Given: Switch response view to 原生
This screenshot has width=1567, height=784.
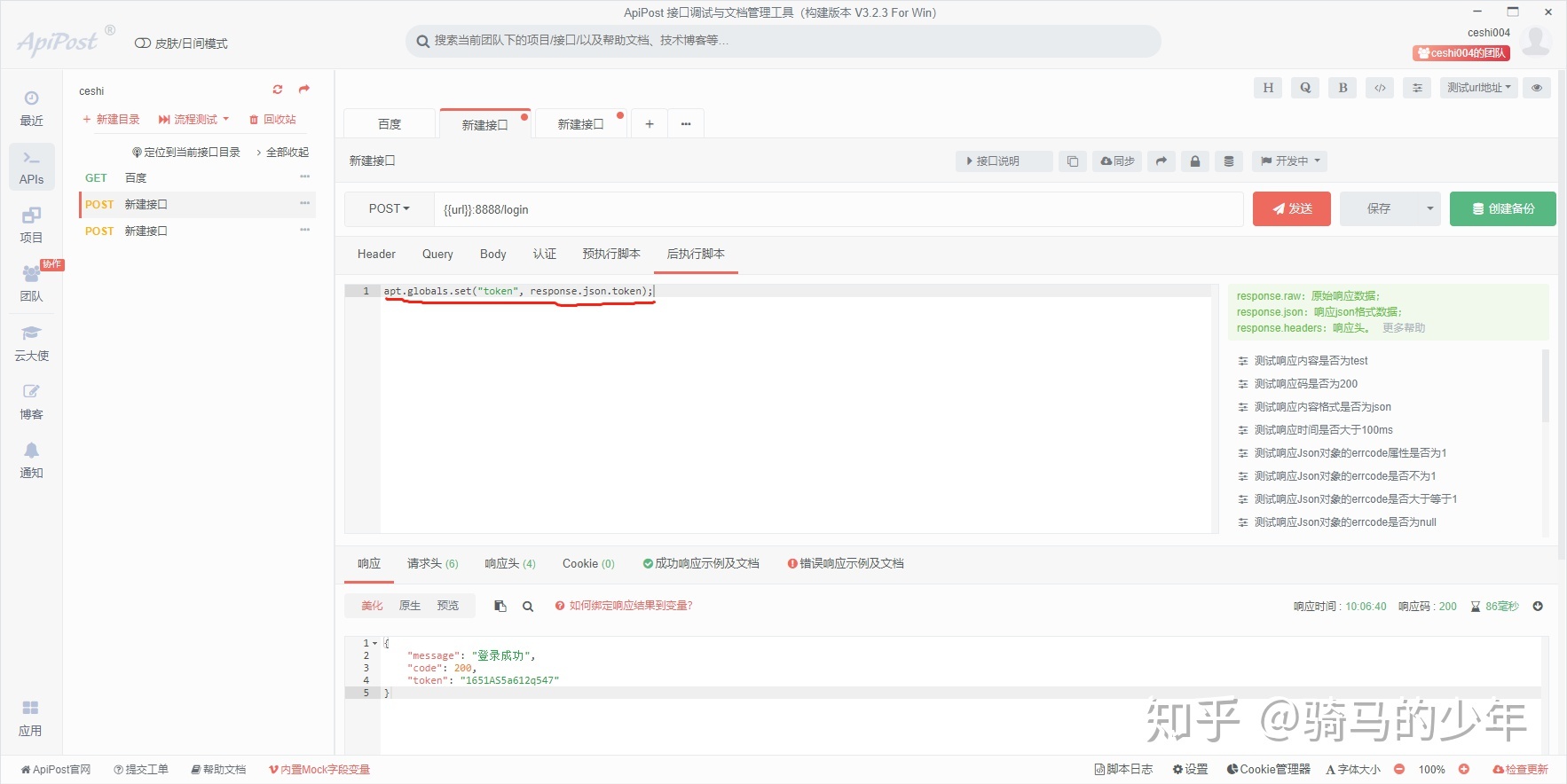Looking at the screenshot, I should click(410, 606).
